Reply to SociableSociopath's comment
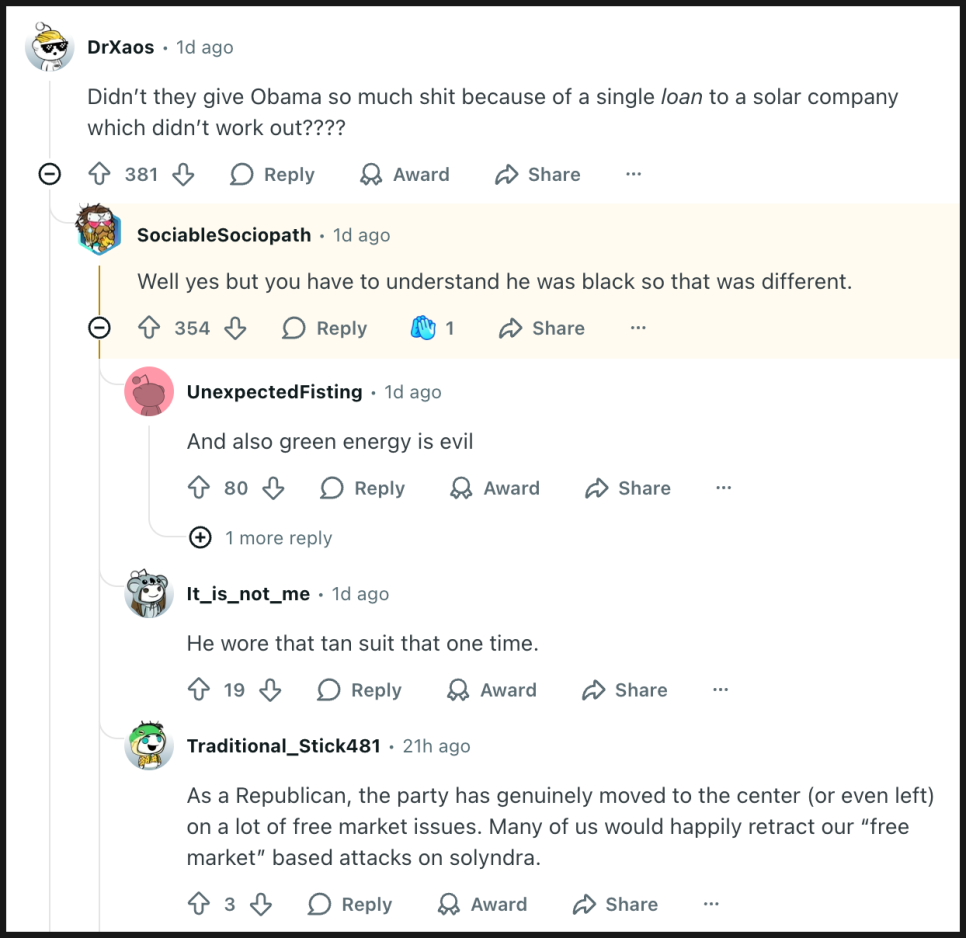 point(325,328)
